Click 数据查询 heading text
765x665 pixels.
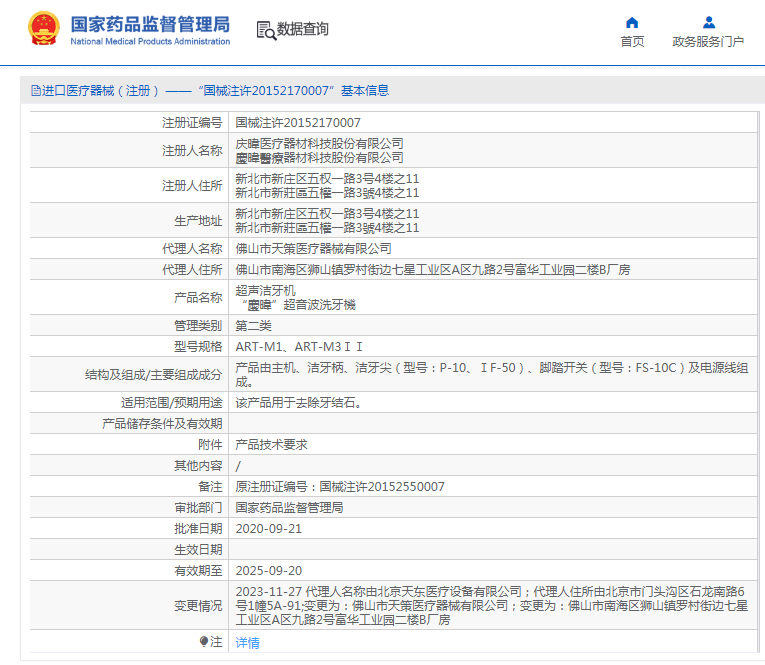(302, 29)
